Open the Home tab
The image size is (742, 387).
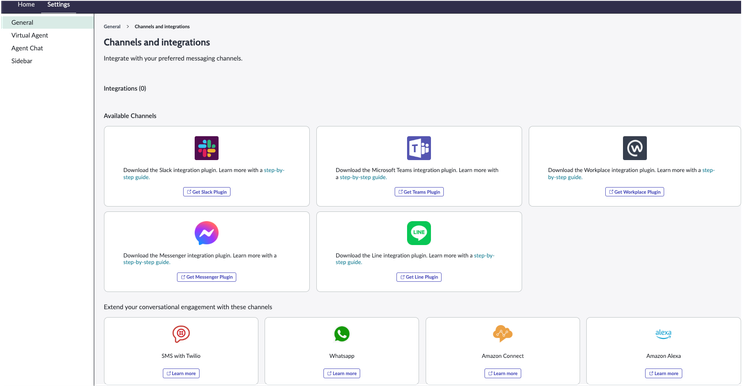point(26,5)
